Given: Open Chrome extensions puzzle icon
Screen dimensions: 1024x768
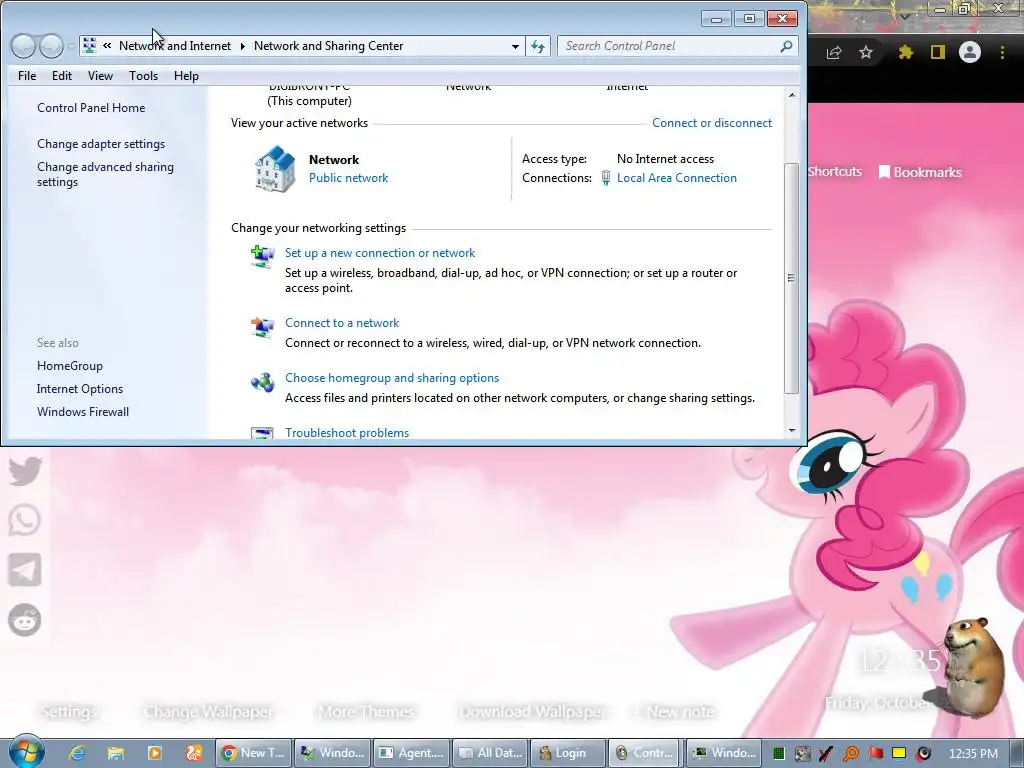Looking at the screenshot, I should pyautogui.click(x=905, y=52).
